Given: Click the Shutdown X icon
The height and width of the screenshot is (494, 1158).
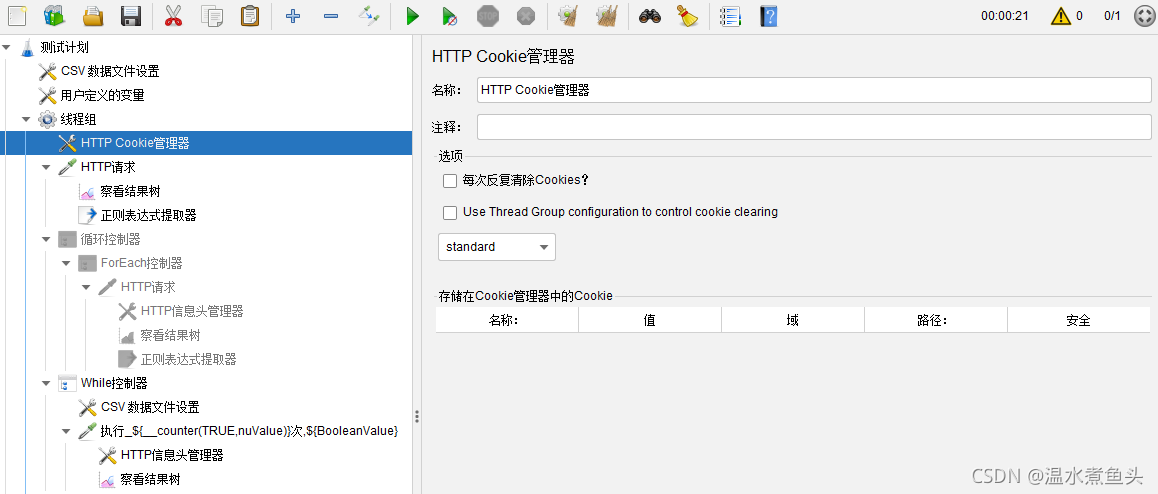Looking at the screenshot, I should tap(526, 15).
